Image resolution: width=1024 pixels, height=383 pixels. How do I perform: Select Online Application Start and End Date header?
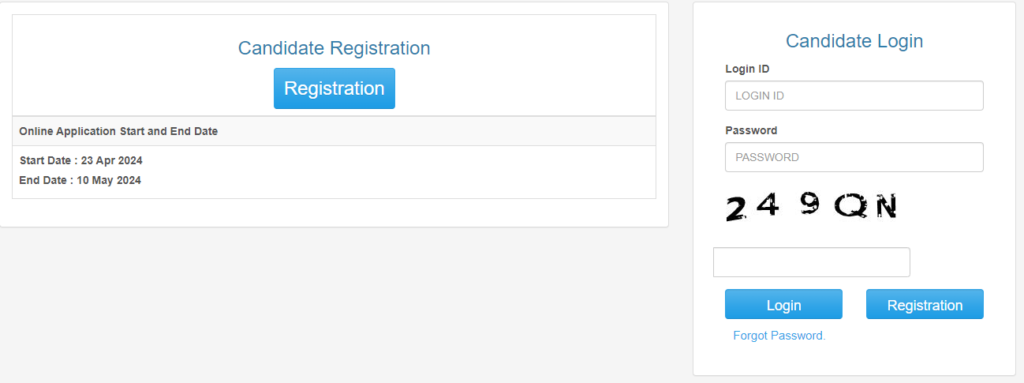(118, 131)
